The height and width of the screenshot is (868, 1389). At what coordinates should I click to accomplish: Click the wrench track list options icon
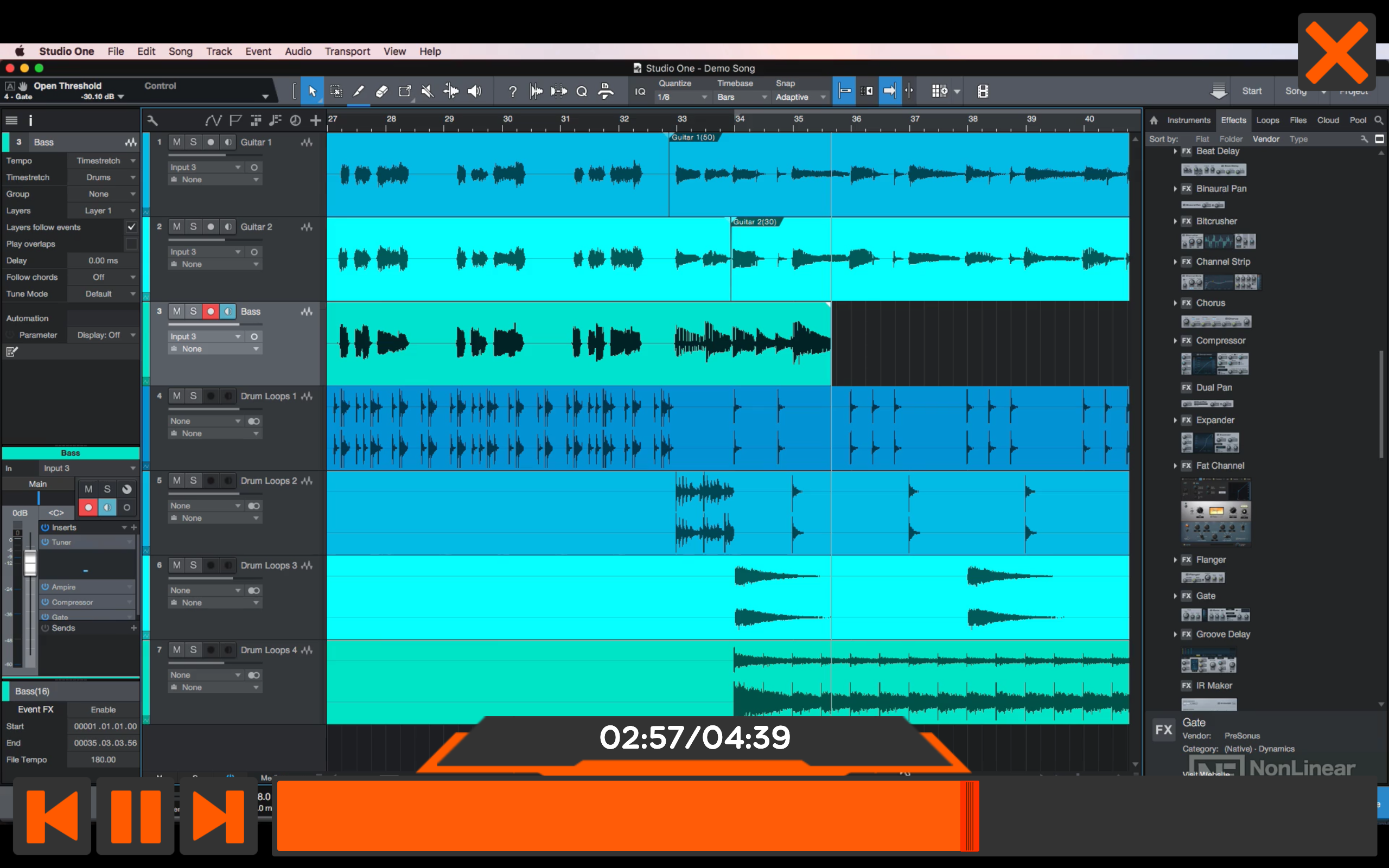[x=152, y=120]
